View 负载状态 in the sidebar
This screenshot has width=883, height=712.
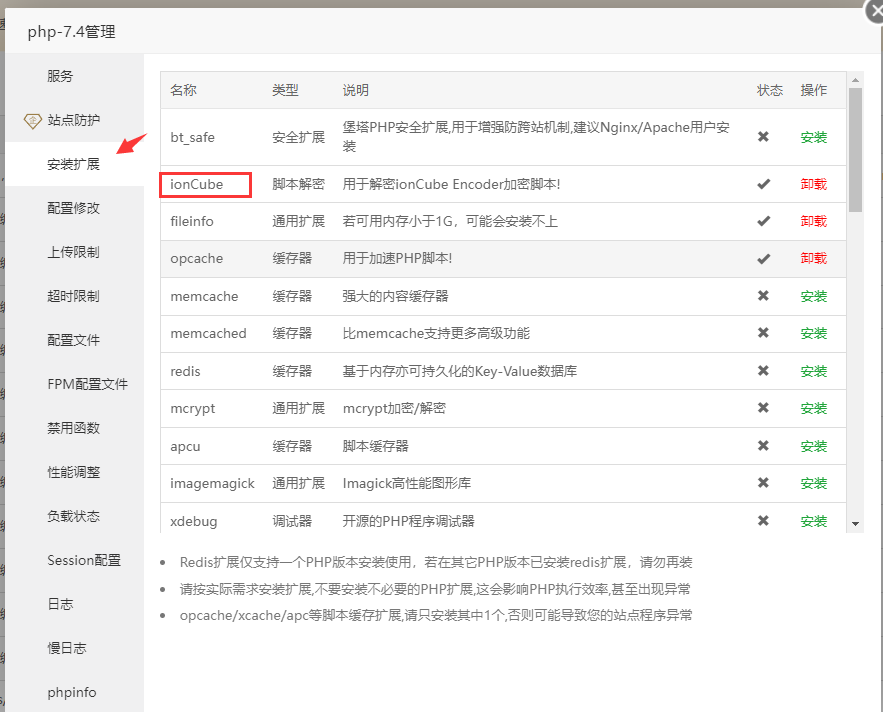pyautogui.click(x=73, y=516)
